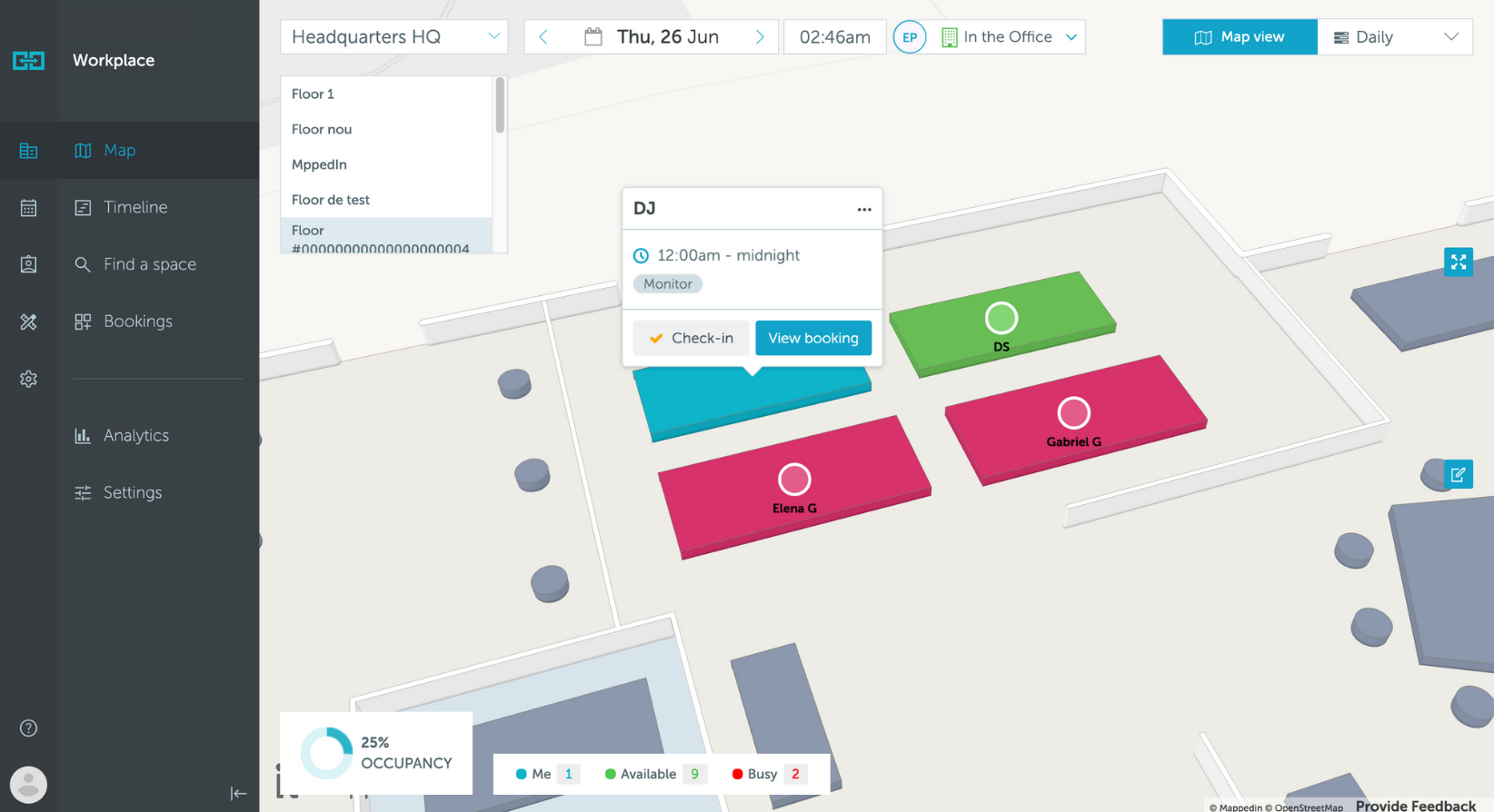
Task: Click the edit map pencil icon
Action: 1458,474
